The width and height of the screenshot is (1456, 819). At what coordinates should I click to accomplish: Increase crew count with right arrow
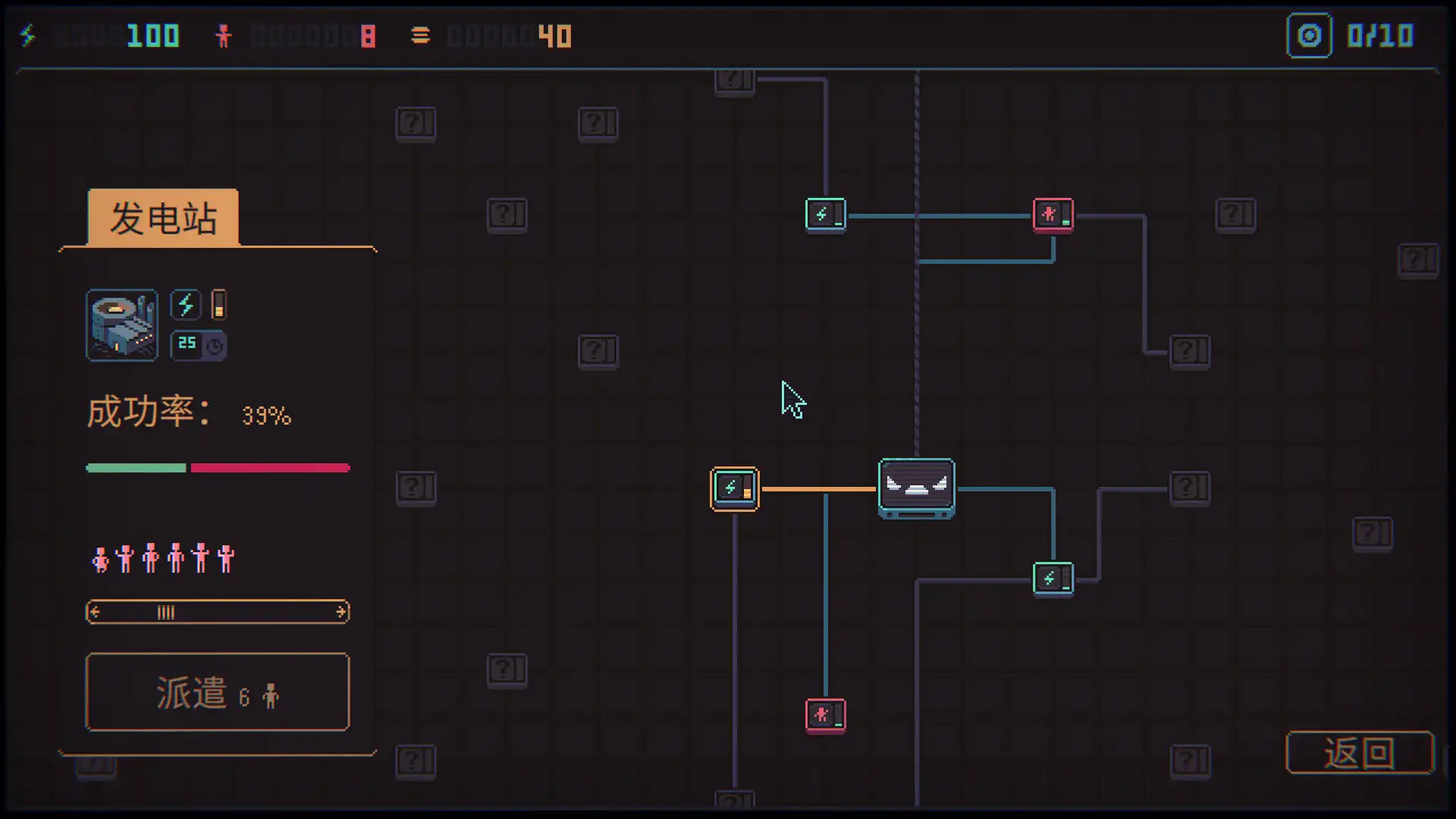(340, 612)
